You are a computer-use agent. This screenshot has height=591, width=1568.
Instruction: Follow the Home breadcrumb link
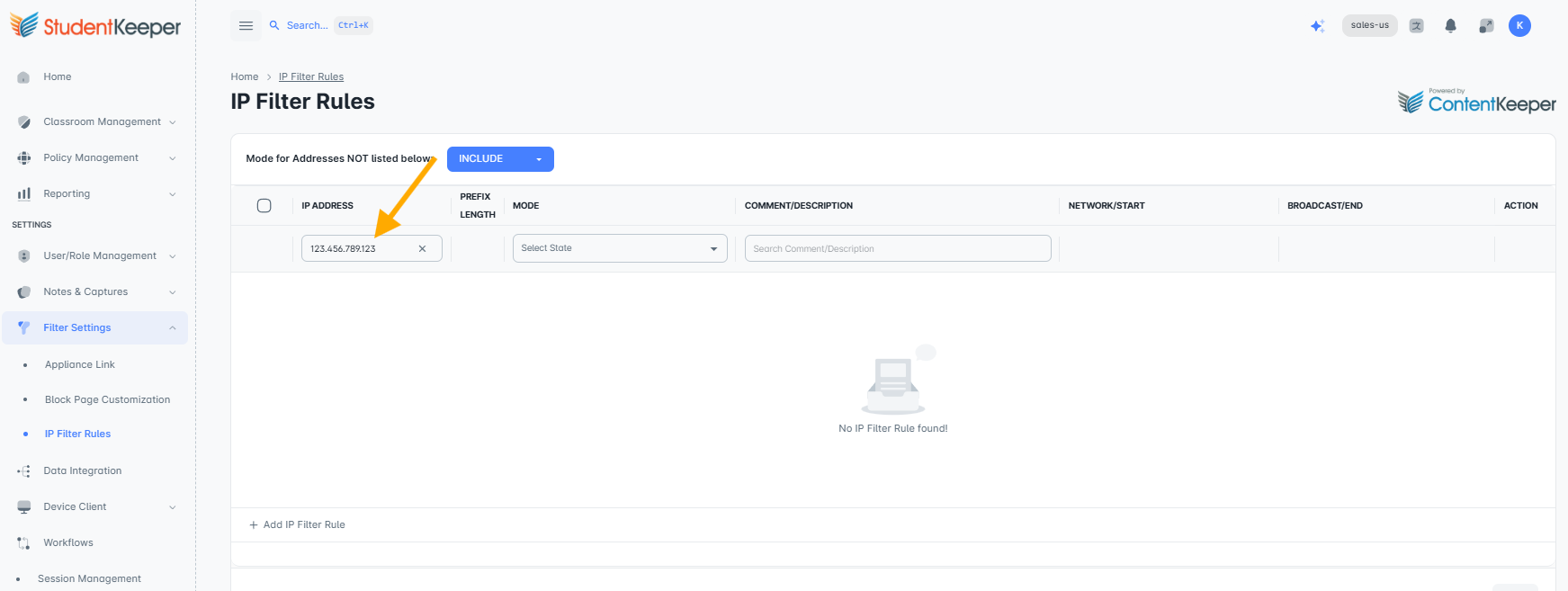tap(245, 77)
